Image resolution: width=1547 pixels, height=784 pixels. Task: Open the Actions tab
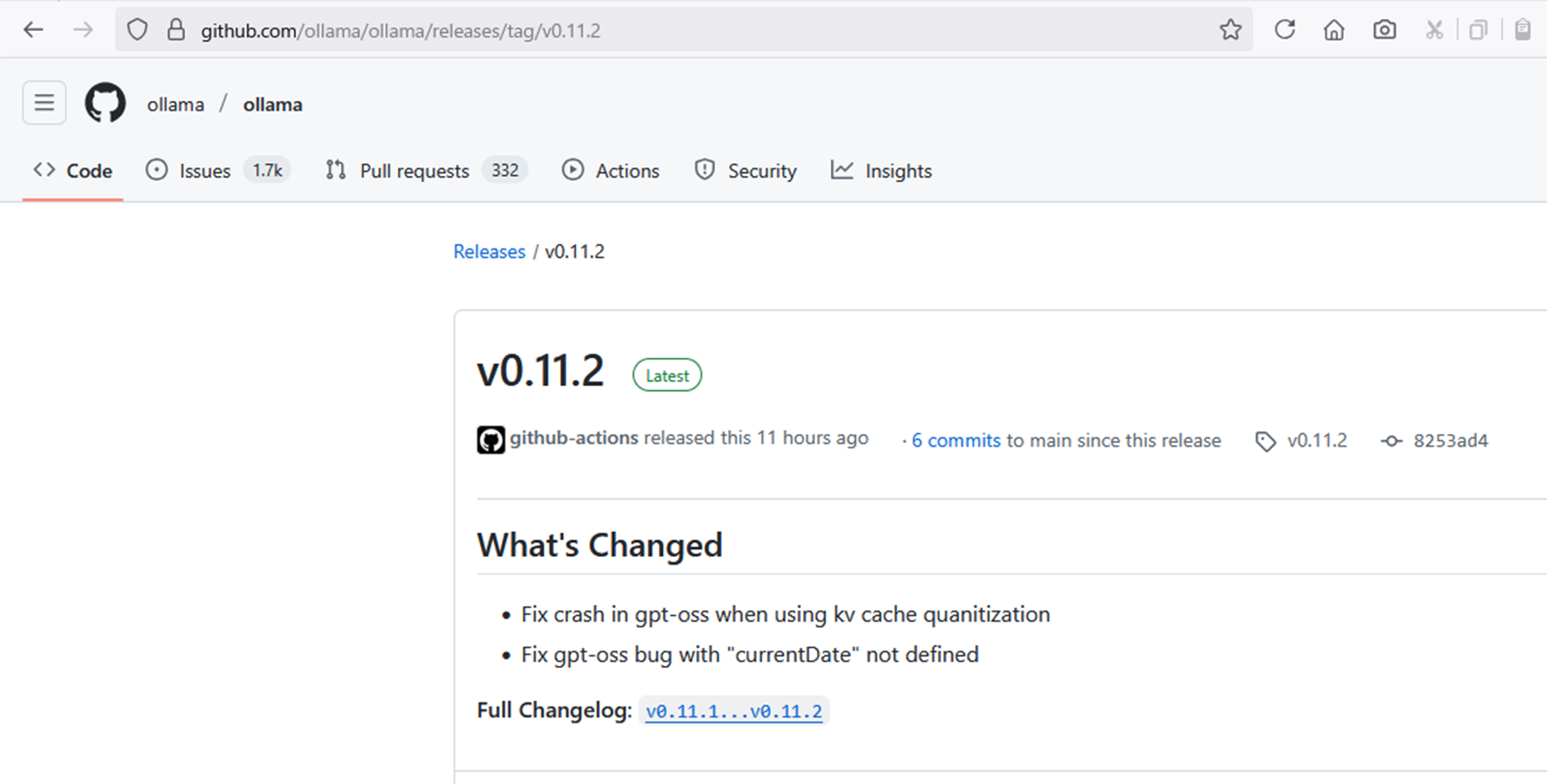pos(611,170)
